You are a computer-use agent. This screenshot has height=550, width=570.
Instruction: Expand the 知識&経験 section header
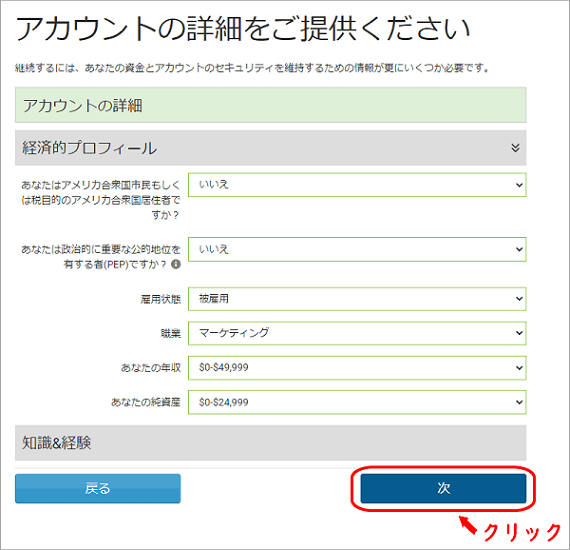pyautogui.click(x=270, y=443)
